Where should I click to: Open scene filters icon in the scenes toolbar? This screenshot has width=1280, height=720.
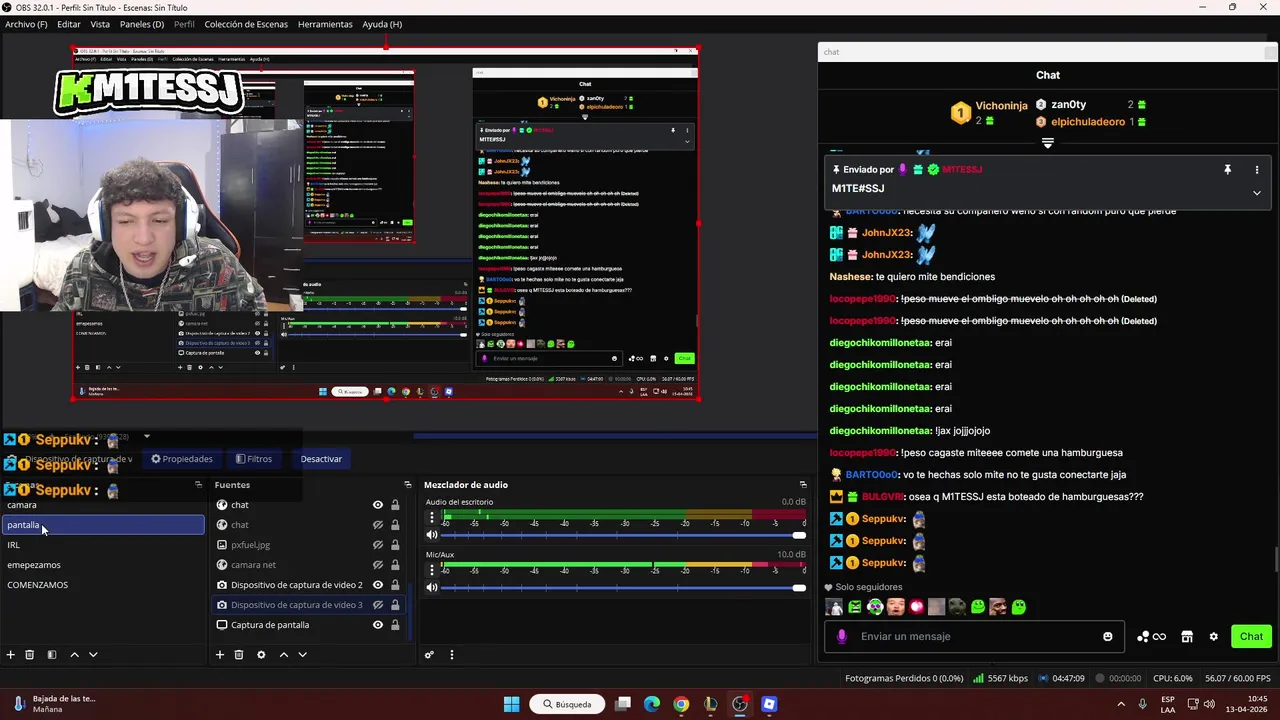[x=51, y=655]
